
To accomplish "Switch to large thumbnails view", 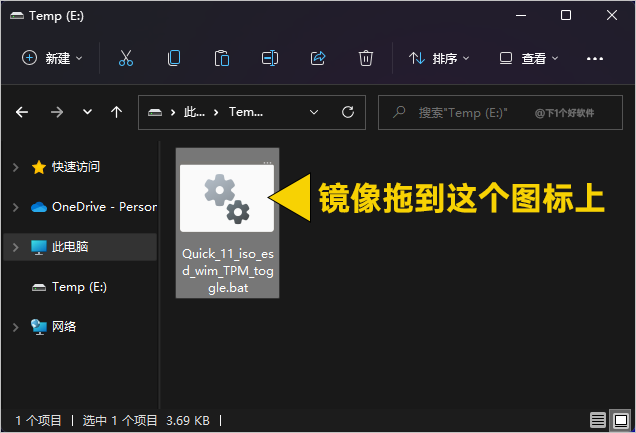I will [620, 420].
